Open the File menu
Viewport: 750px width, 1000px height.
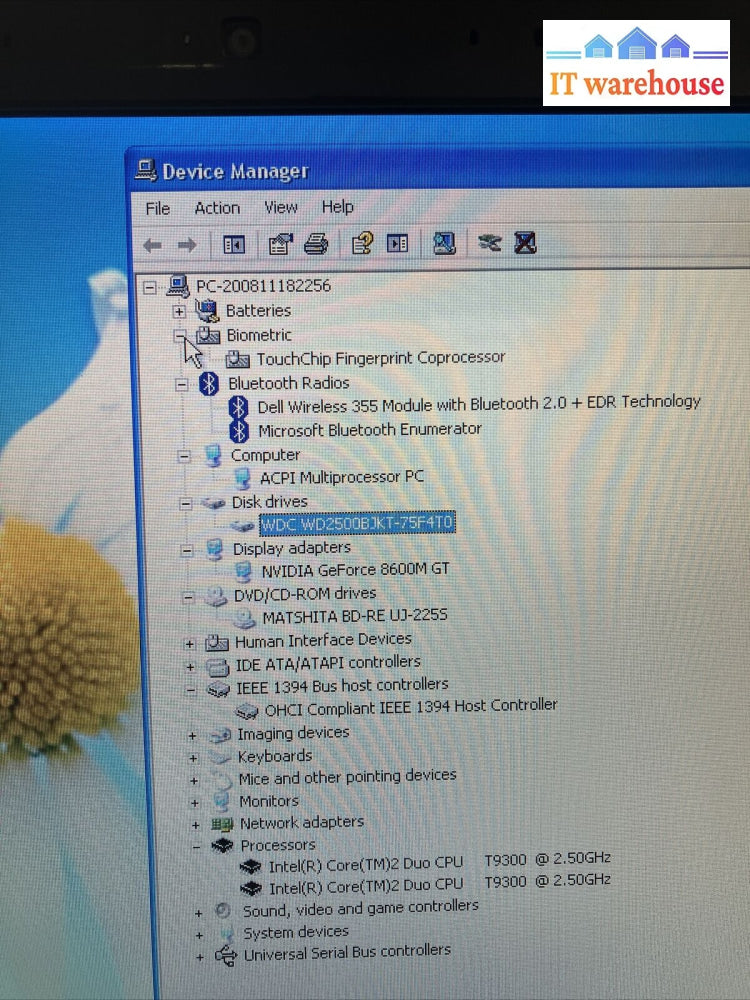158,208
